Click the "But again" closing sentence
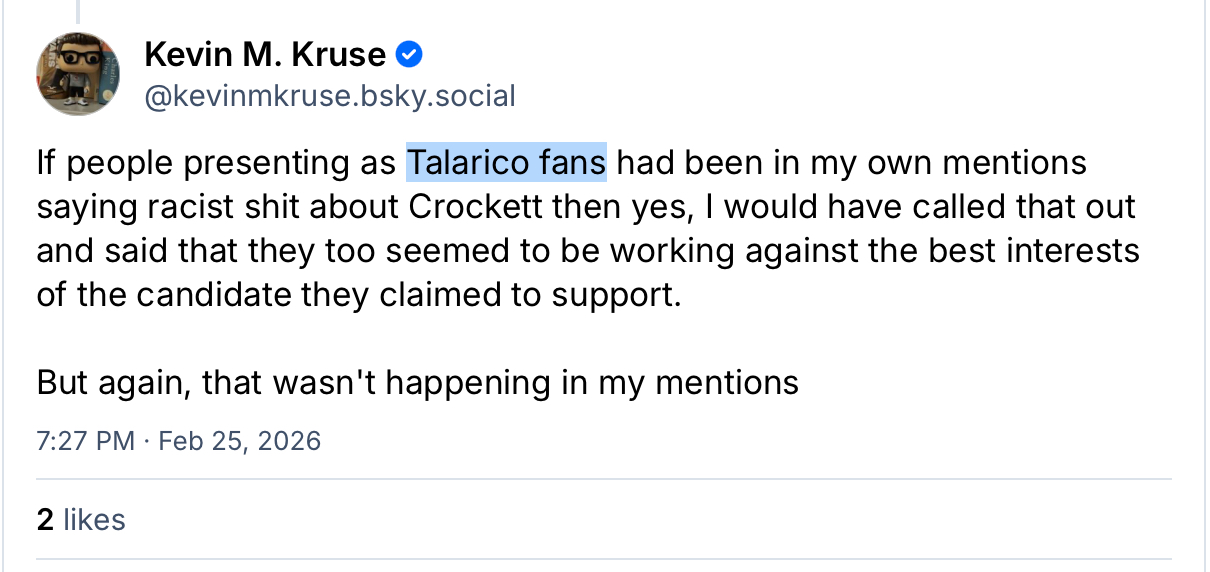1210x572 pixels. 417,383
